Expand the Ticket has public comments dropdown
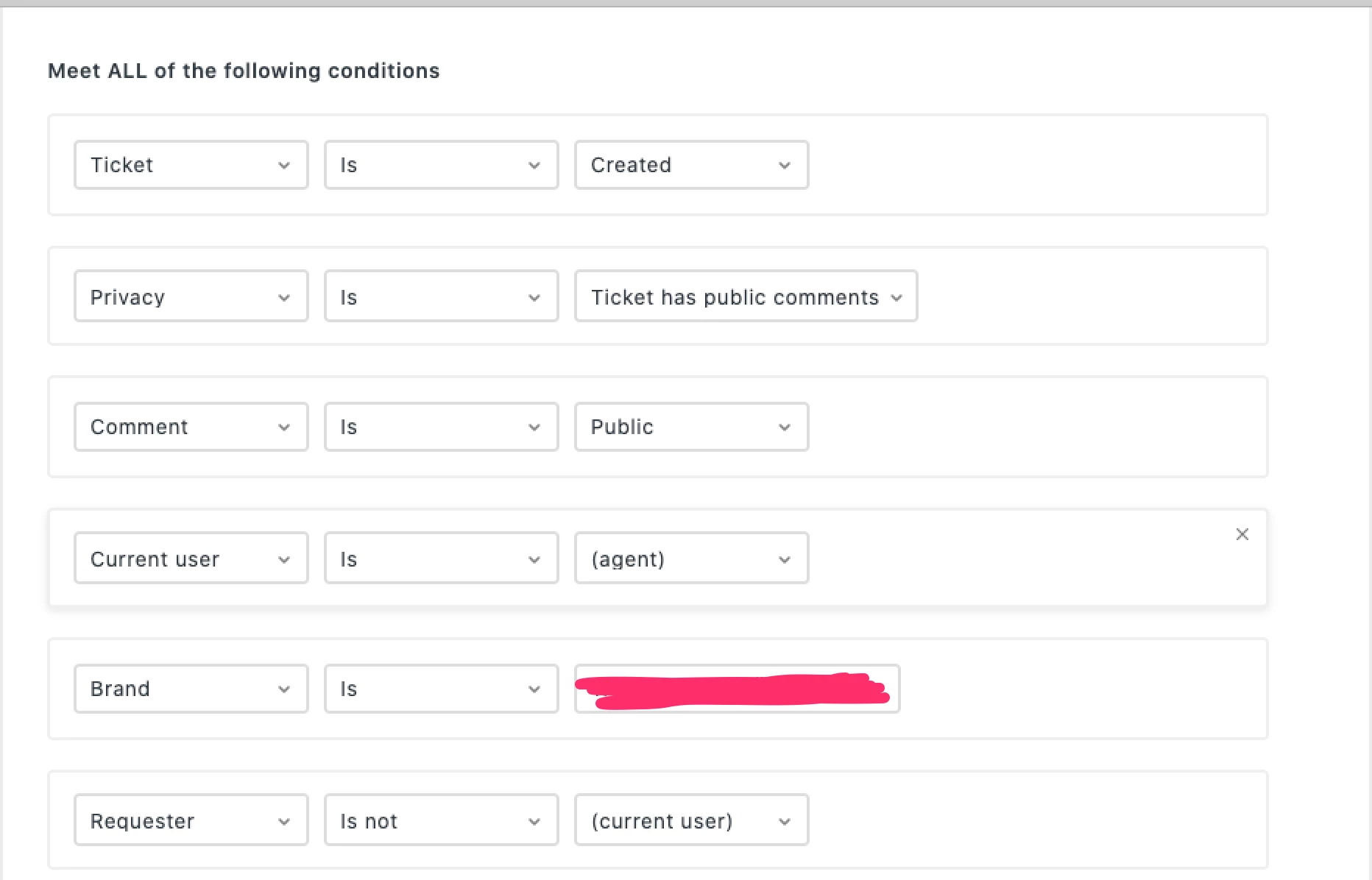 click(746, 297)
